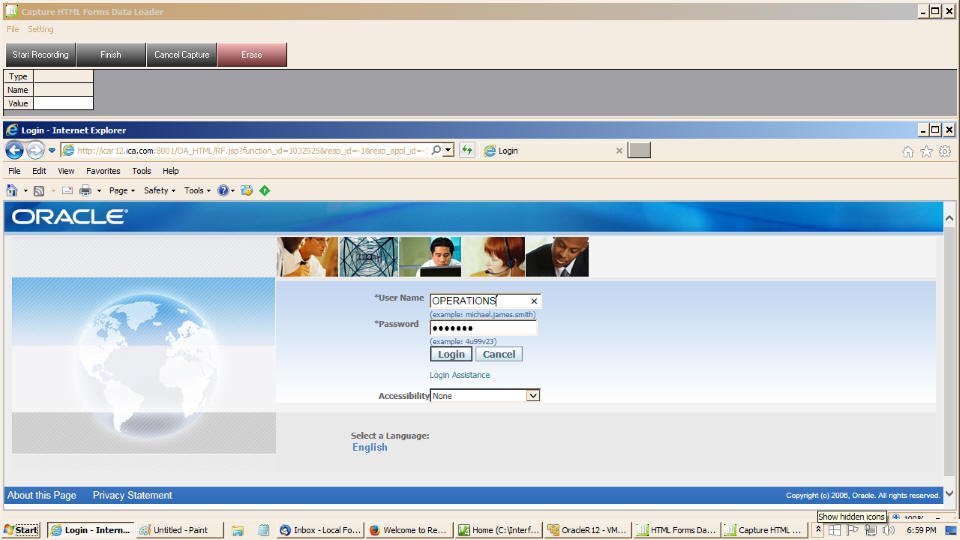
Task: Open the Login Assistance link
Action: 460,375
